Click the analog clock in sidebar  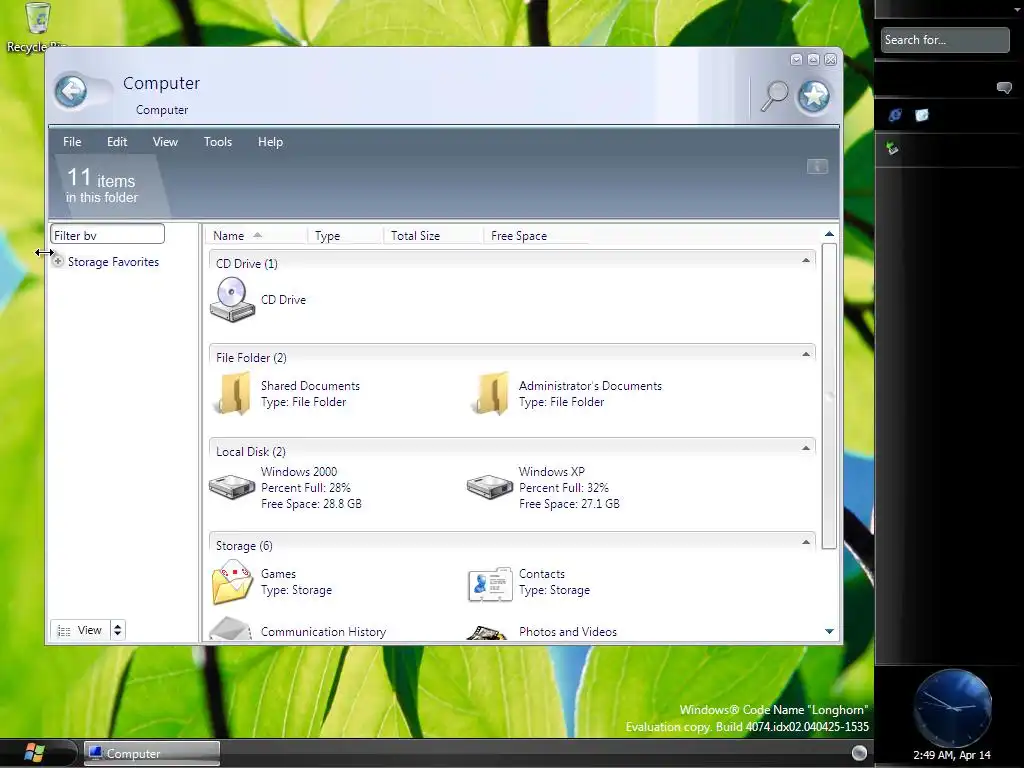pos(952,708)
